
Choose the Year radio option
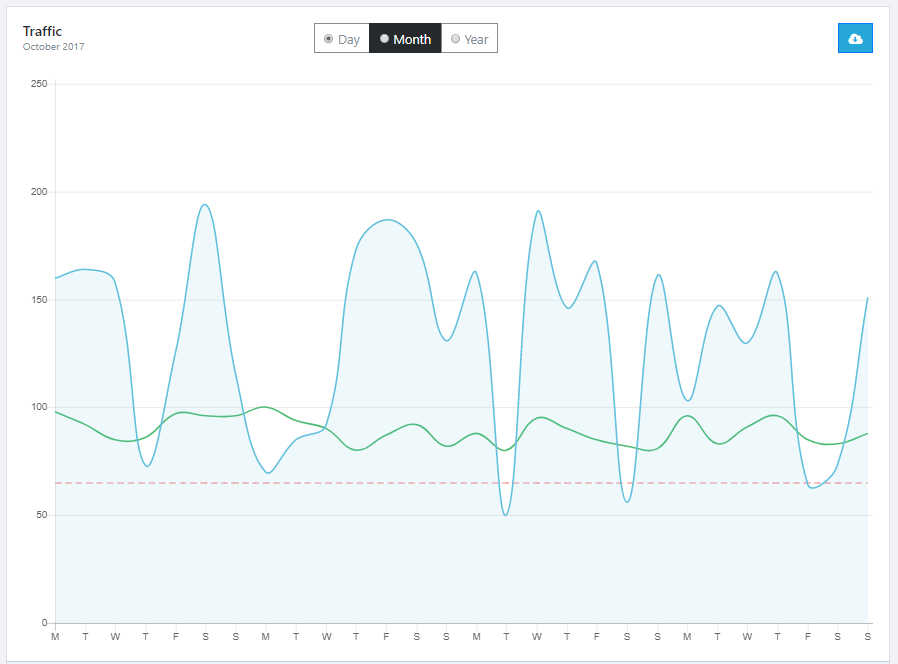pos(470,38)
